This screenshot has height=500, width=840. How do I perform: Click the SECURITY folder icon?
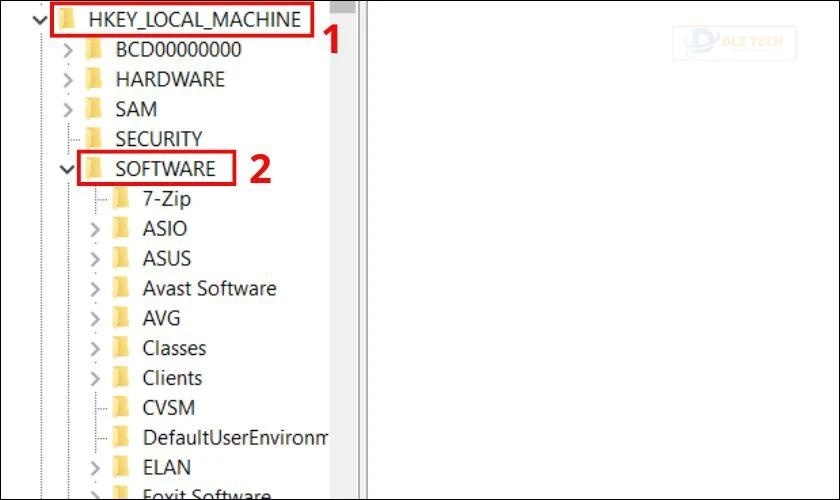94,139
